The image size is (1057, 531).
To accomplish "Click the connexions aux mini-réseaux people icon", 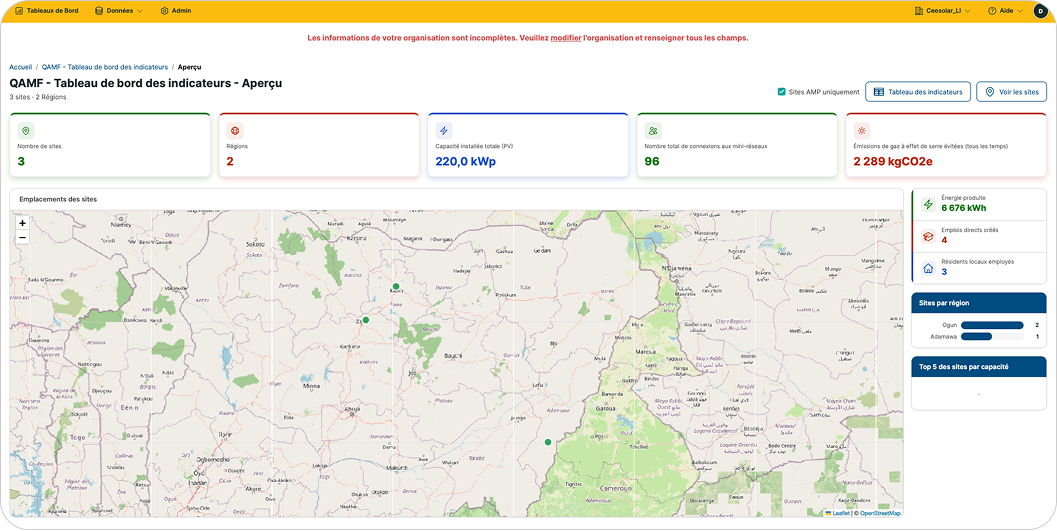I will [x=653, y=131].
